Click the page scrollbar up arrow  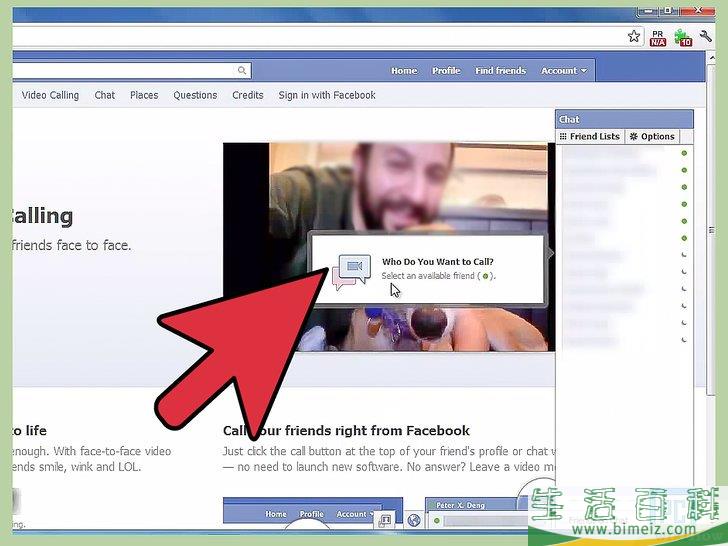pos(711,58)
